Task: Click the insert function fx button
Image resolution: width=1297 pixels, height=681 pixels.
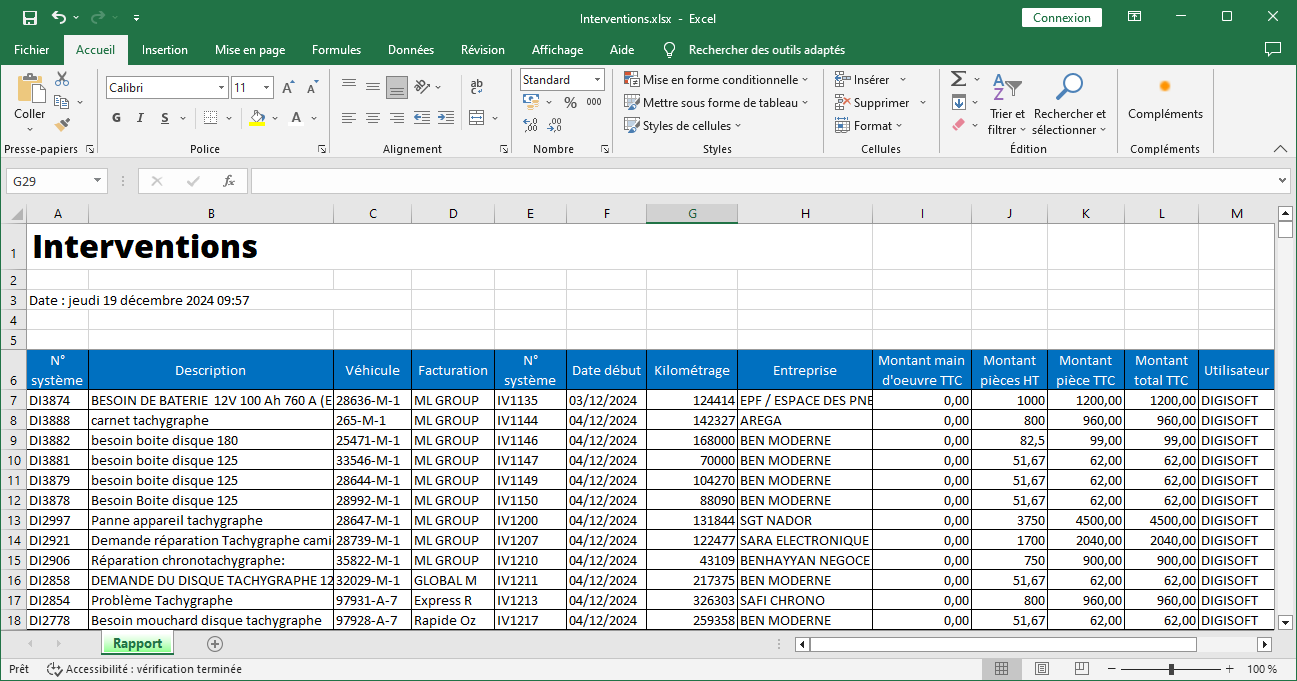Action: tap(229, 181)
